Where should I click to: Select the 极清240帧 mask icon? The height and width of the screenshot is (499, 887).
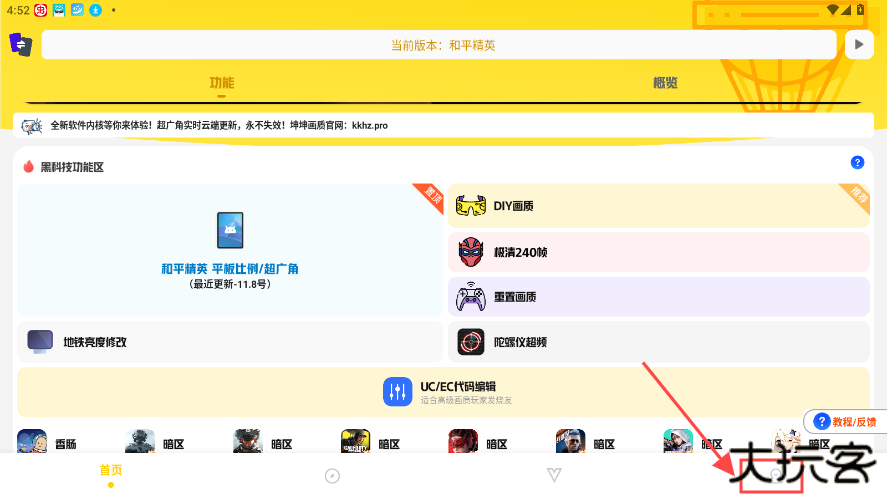[471, 252]
